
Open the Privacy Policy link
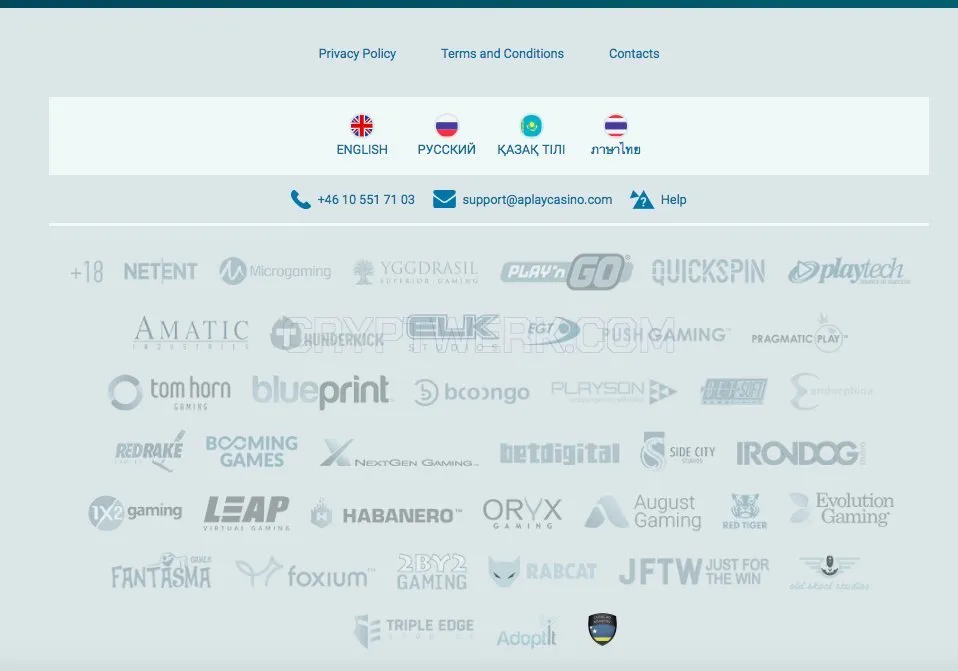click(x=357, y=54)
